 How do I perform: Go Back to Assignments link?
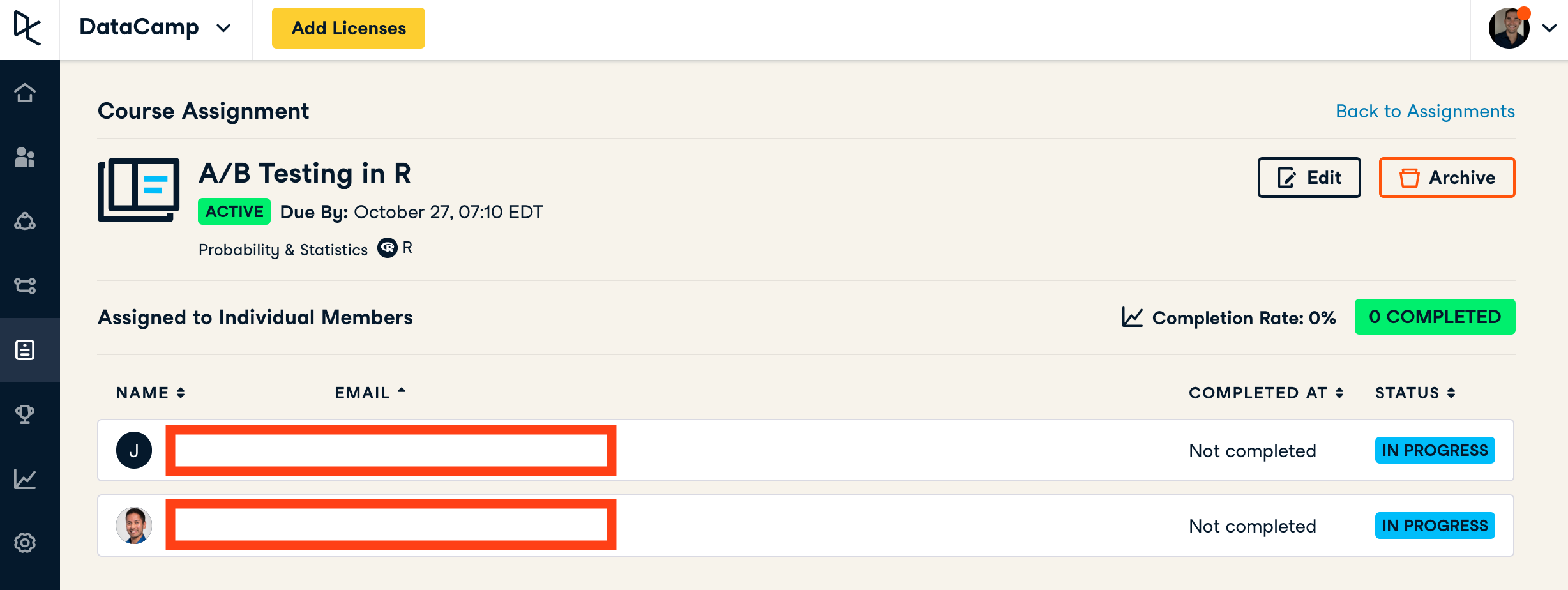(x=1425, y=111)
